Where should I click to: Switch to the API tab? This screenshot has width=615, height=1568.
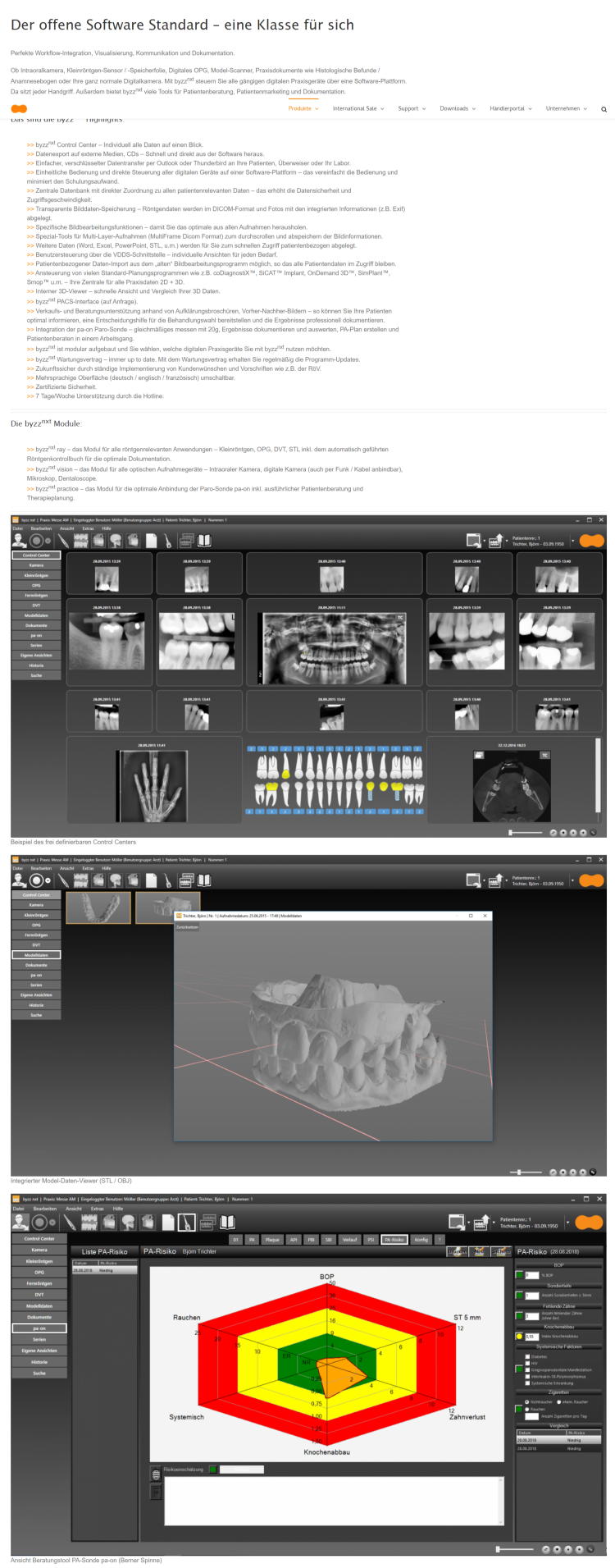[x=293, y=1240]
